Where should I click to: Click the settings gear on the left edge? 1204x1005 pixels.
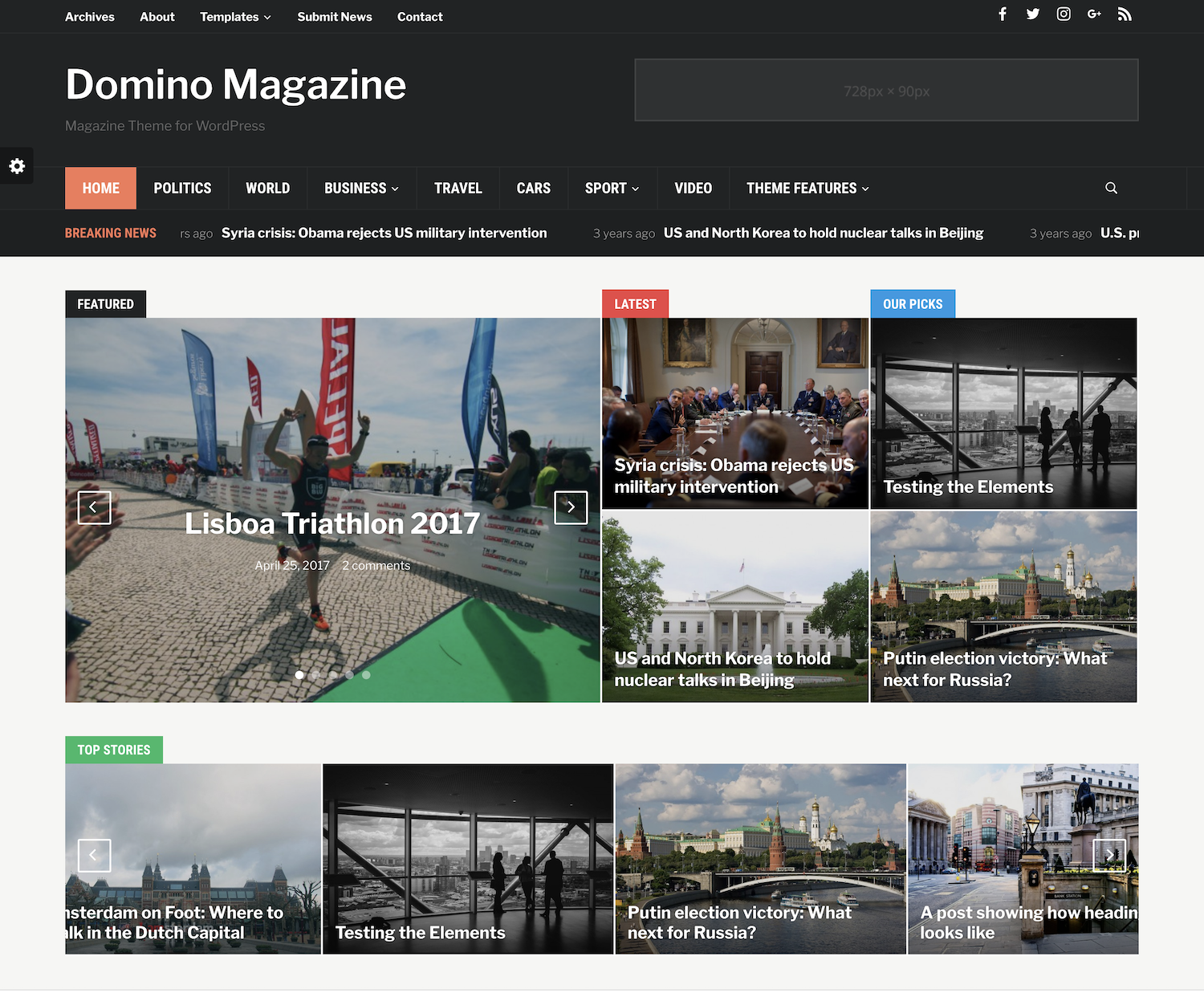click(x=16, y=165)
